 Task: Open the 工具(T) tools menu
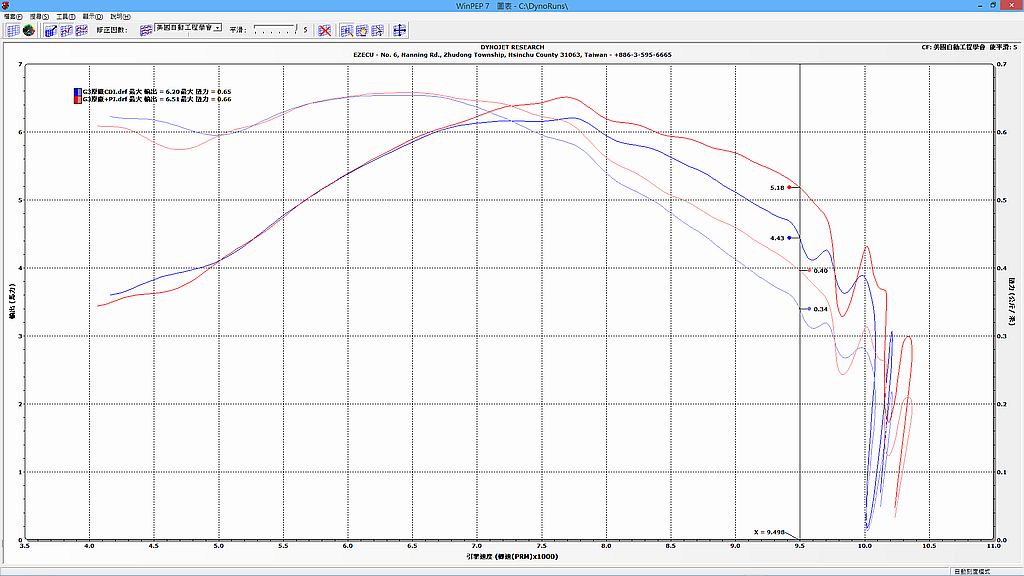(65, 17)
